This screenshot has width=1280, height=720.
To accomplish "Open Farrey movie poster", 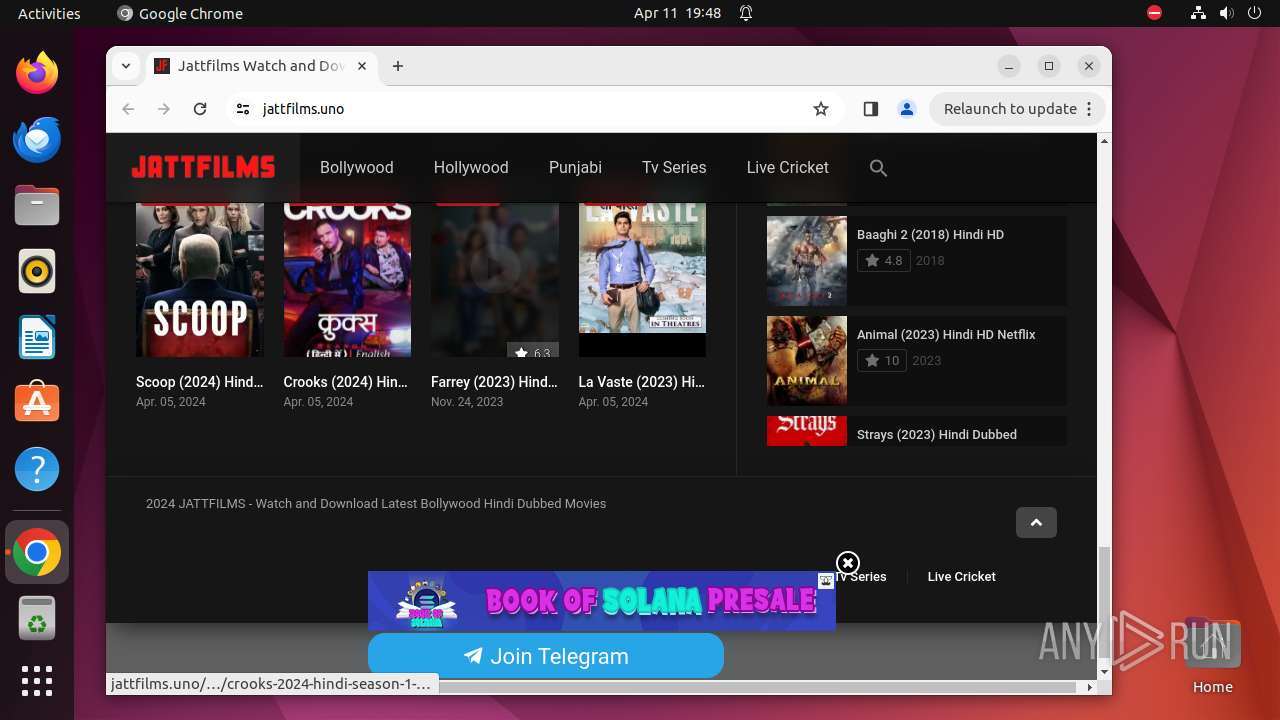I will [495, 279].
